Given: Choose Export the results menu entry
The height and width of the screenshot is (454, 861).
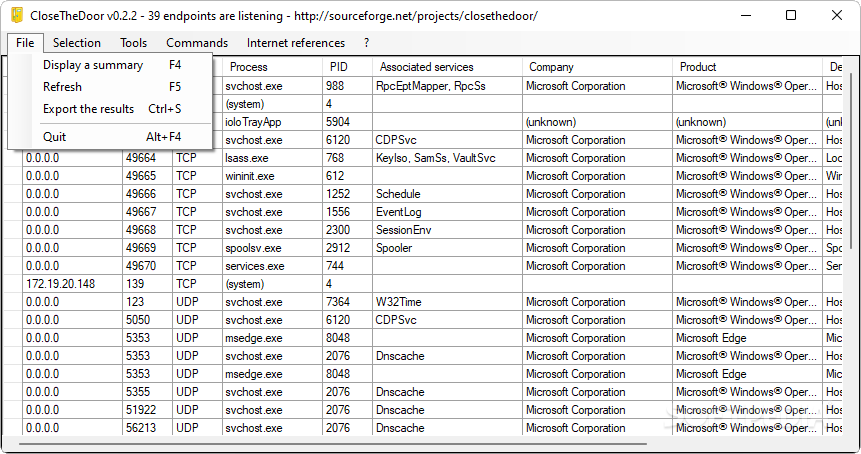Looking at the screenshot, I should (112, 109).
